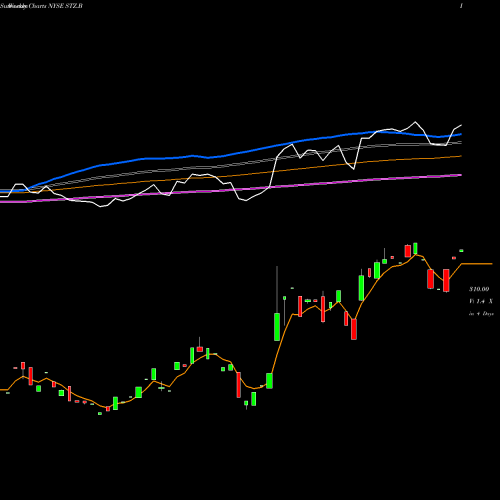500x500 pixels.
Task: Click the flat orange projection line beside the last candle
Action: click(x=477, y=264)
